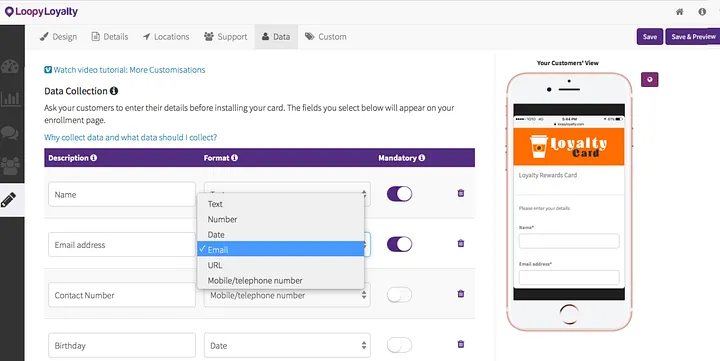Click info icon next to Data Collection
This screenshot has height=361, width=720.
[114, 91]
